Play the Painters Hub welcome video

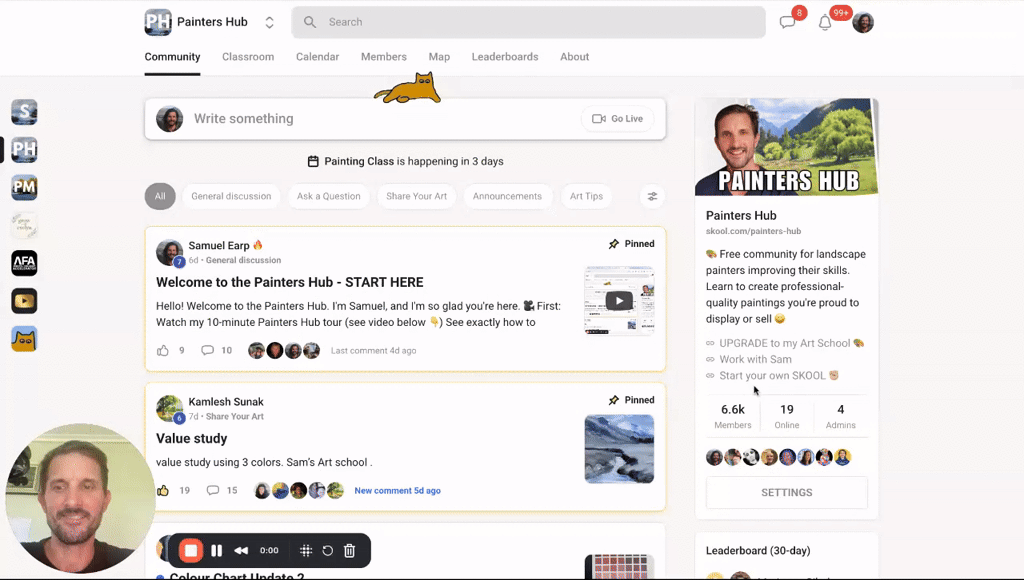click(x=619, y=299)
